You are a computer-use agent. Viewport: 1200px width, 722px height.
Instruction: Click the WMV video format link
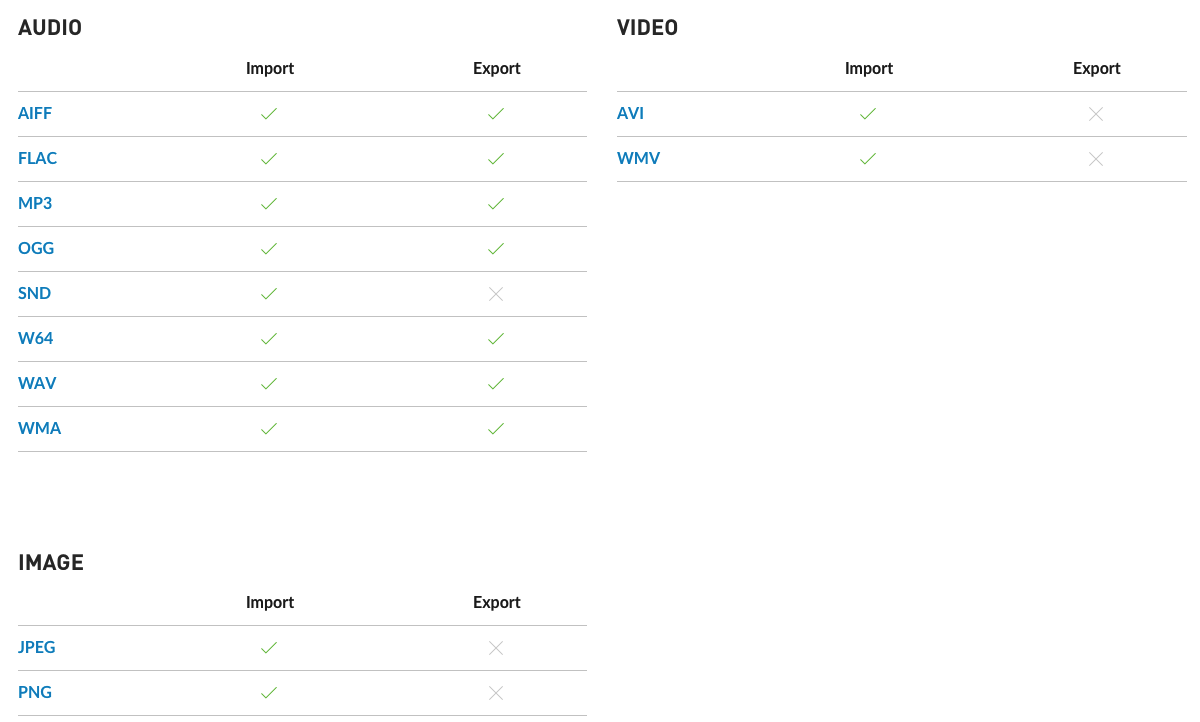638,159
